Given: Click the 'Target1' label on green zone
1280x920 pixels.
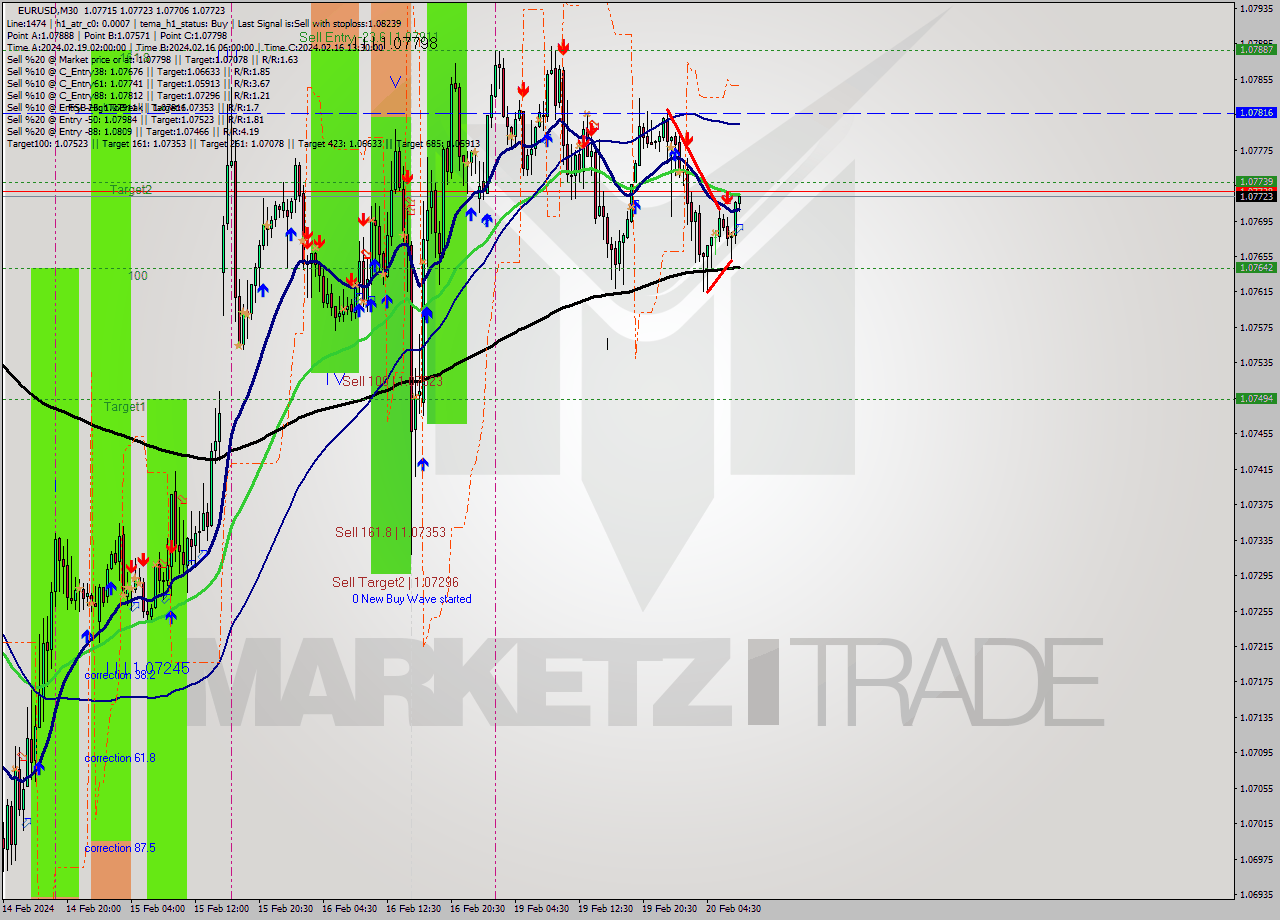Looking at the screenshot, I should pyautogui.click(x=125, y=406).
